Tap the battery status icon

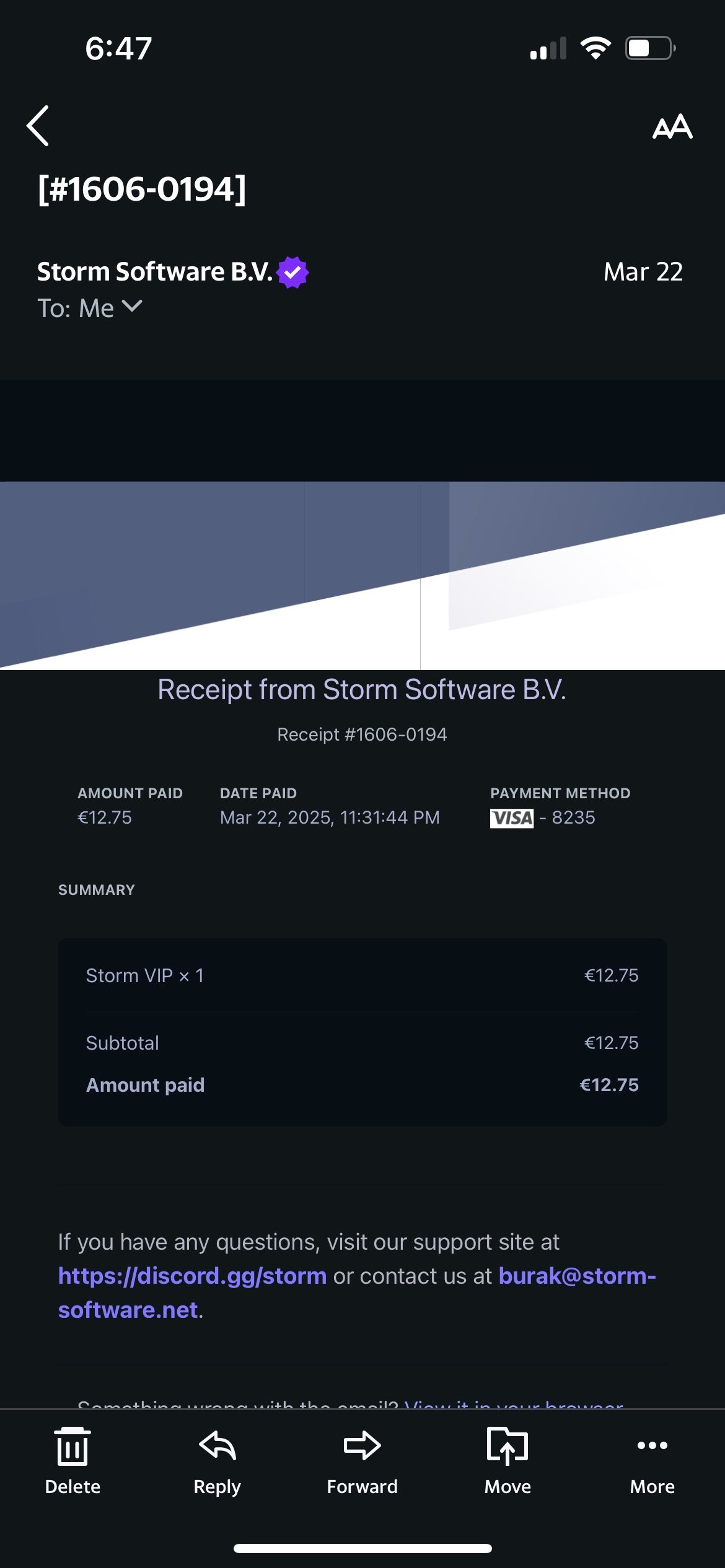coord(649,48)
